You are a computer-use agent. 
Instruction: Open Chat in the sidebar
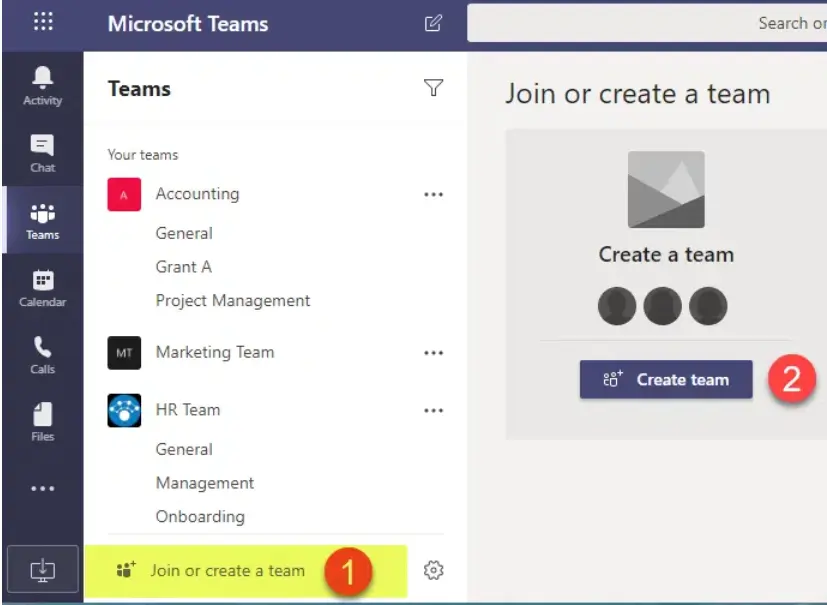coord(43,153)
